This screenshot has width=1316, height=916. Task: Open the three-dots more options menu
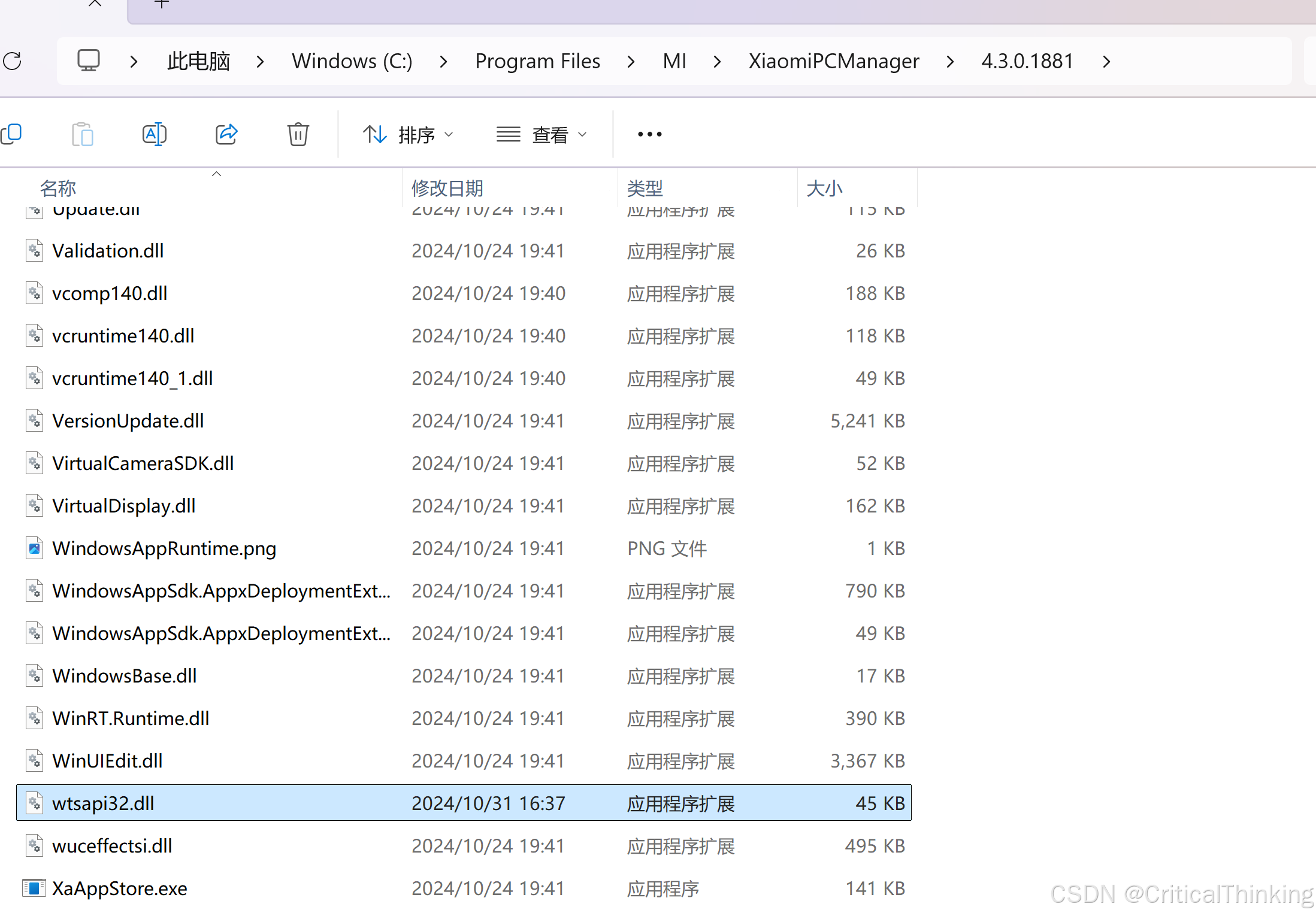point(649,134)
